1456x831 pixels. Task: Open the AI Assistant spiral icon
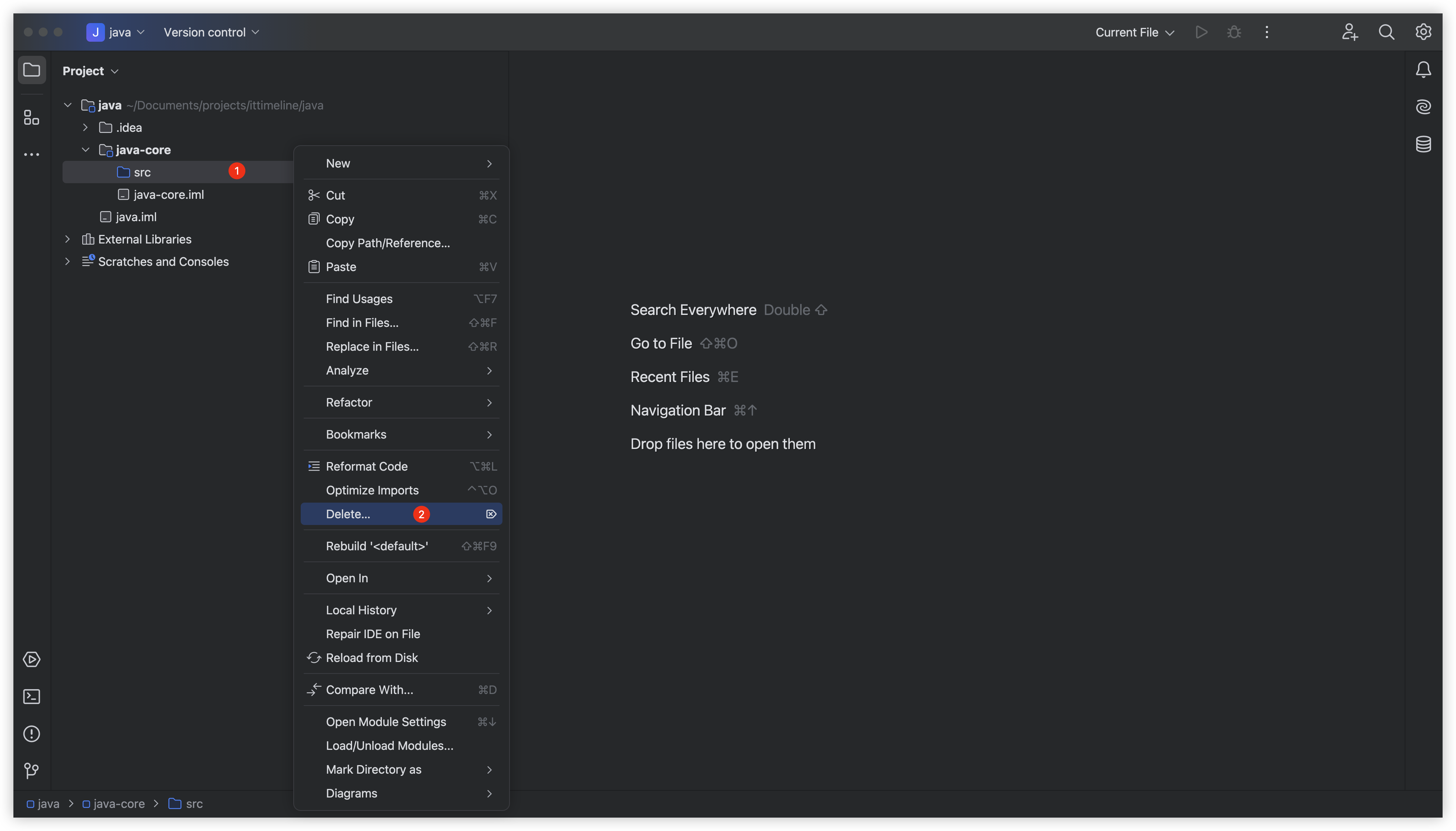[1423, 107]
